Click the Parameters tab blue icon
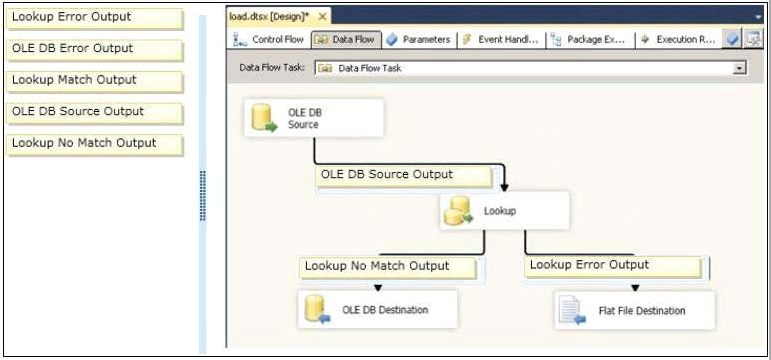 392,40
